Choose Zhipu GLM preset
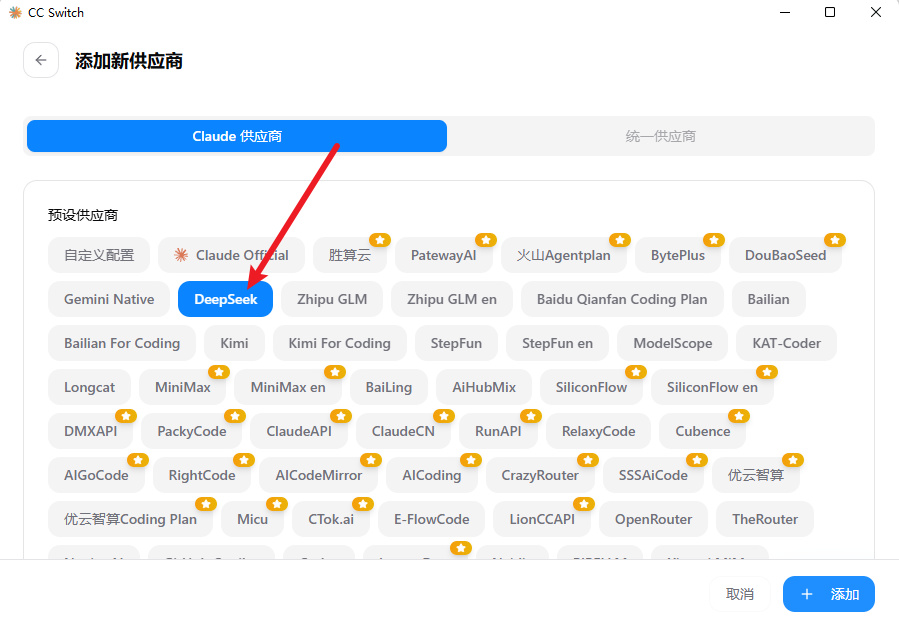 point(332,299)
